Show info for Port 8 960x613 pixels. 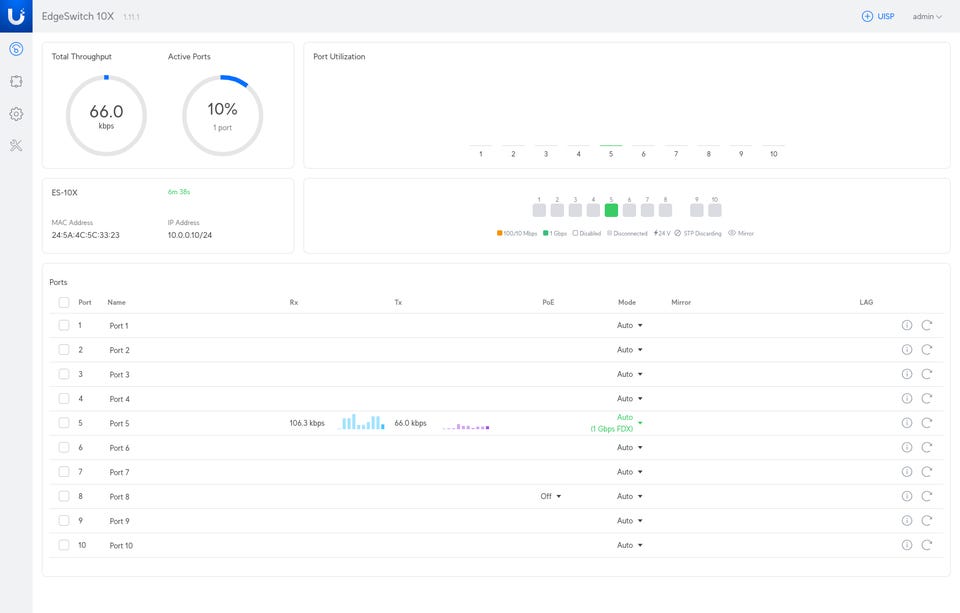coord(907,496)
